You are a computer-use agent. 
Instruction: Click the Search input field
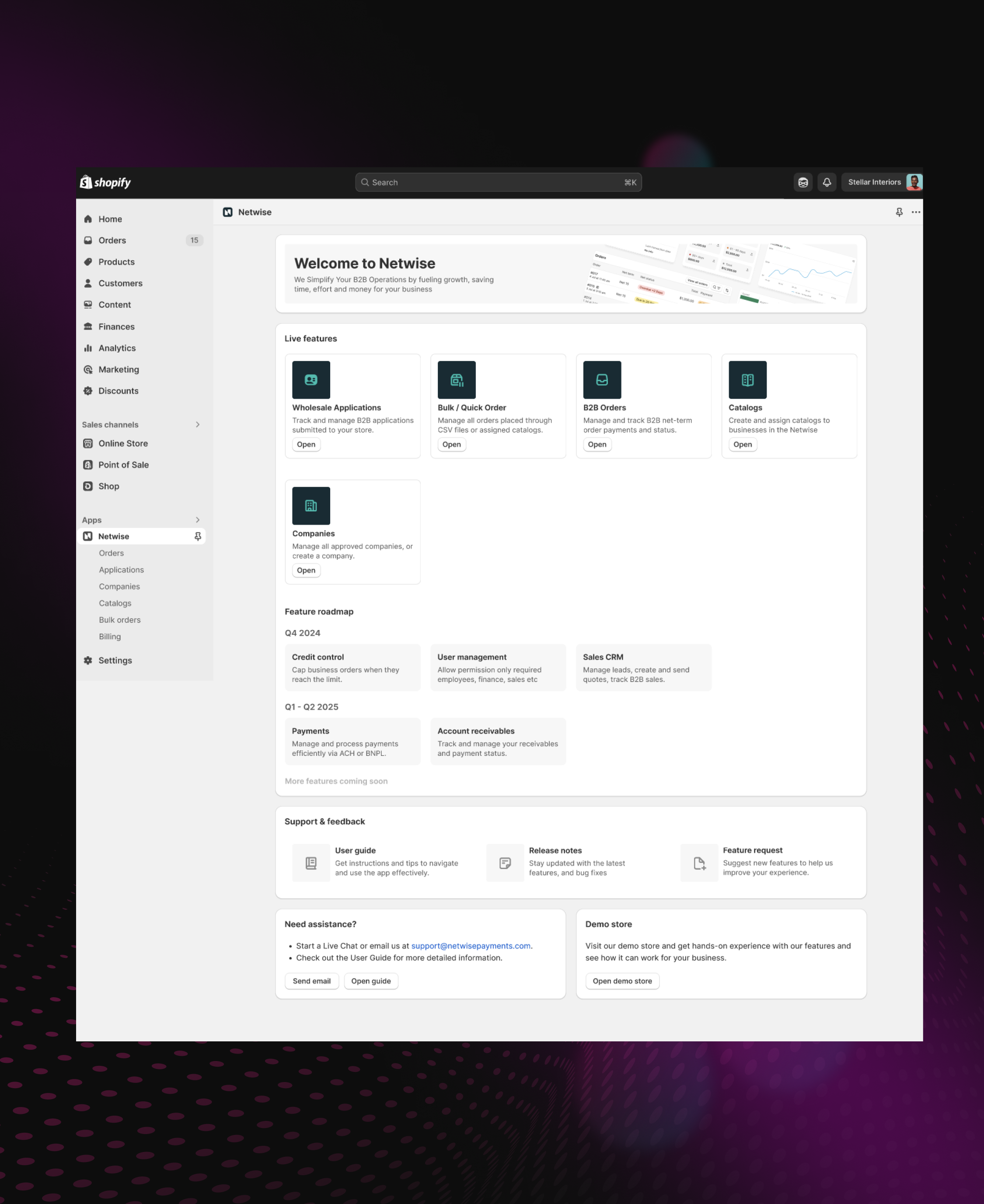coord(498,182)
